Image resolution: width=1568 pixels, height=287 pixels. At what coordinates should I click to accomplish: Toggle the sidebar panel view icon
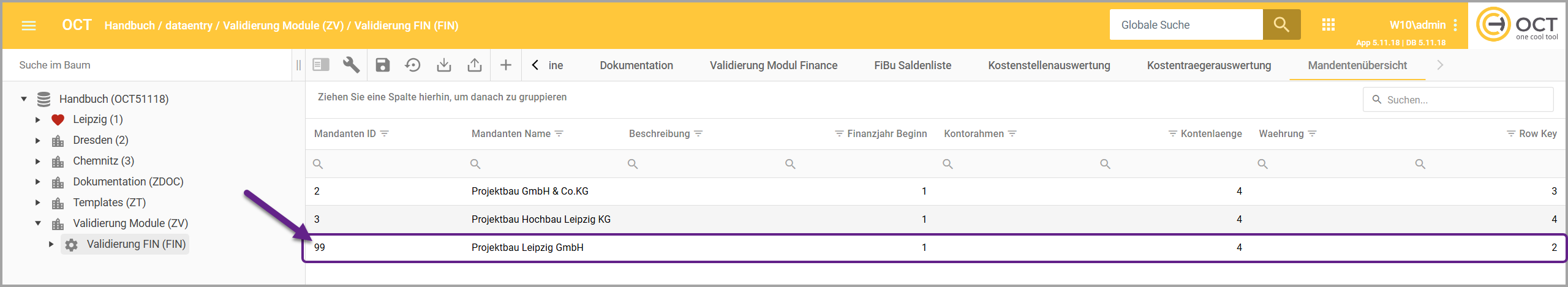321,65
